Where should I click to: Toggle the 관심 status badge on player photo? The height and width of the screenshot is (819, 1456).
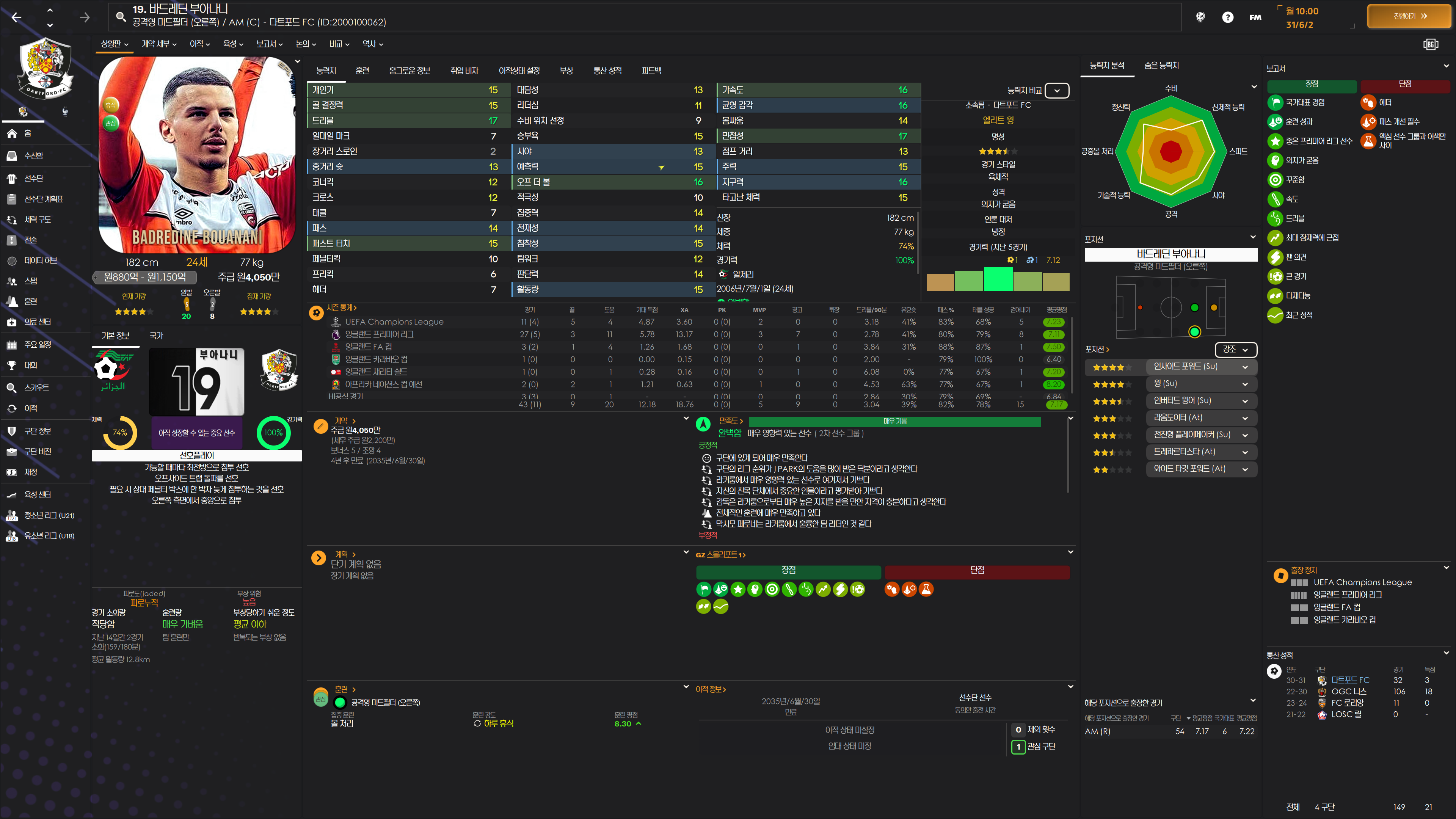111,122
